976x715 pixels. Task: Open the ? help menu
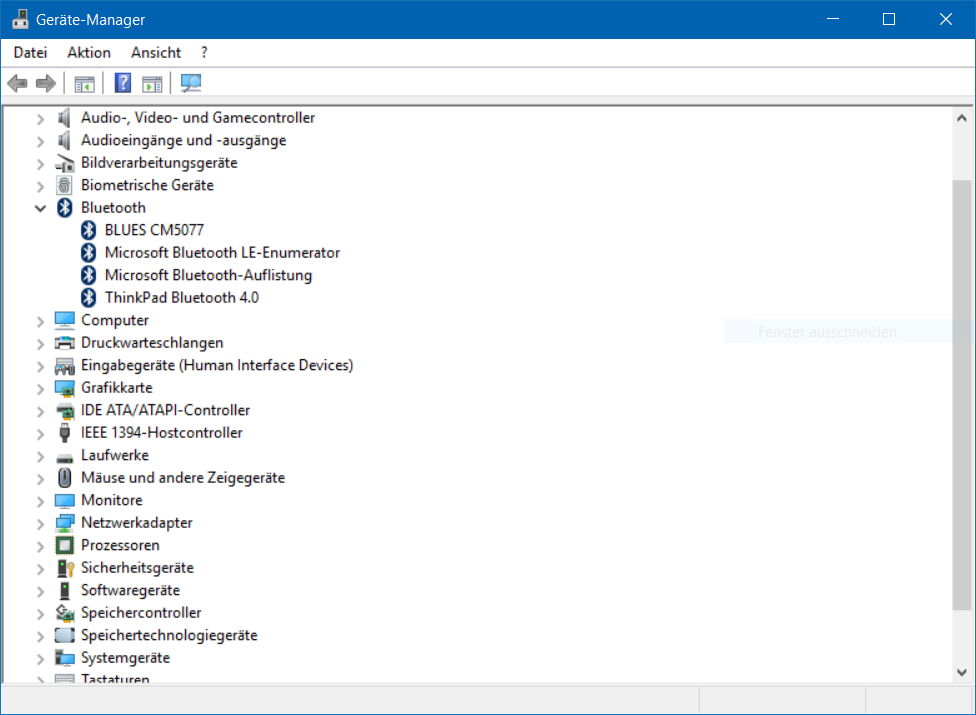(204, 53)
